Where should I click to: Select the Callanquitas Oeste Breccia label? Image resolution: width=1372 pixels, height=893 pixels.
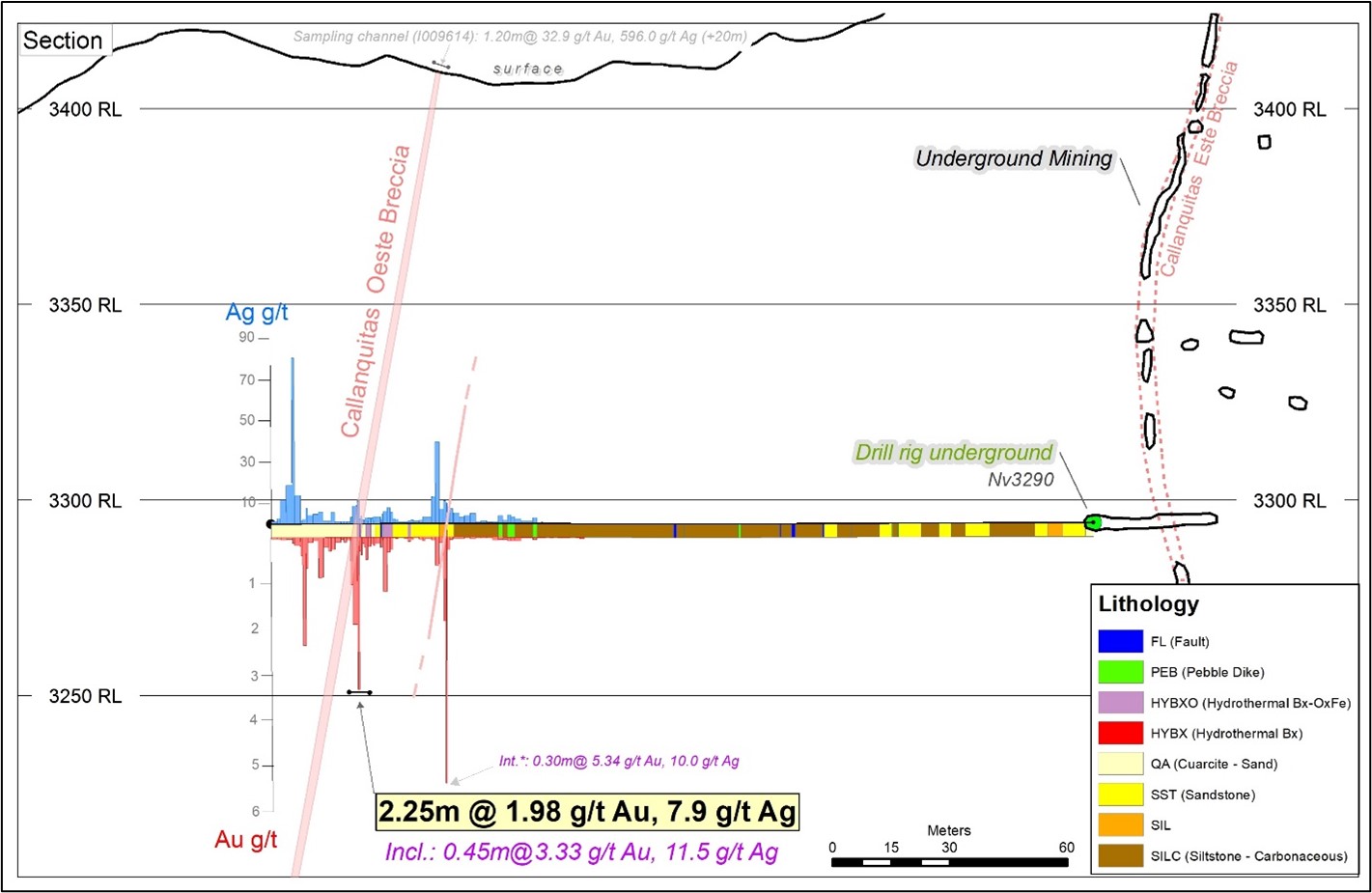(376, 292)
